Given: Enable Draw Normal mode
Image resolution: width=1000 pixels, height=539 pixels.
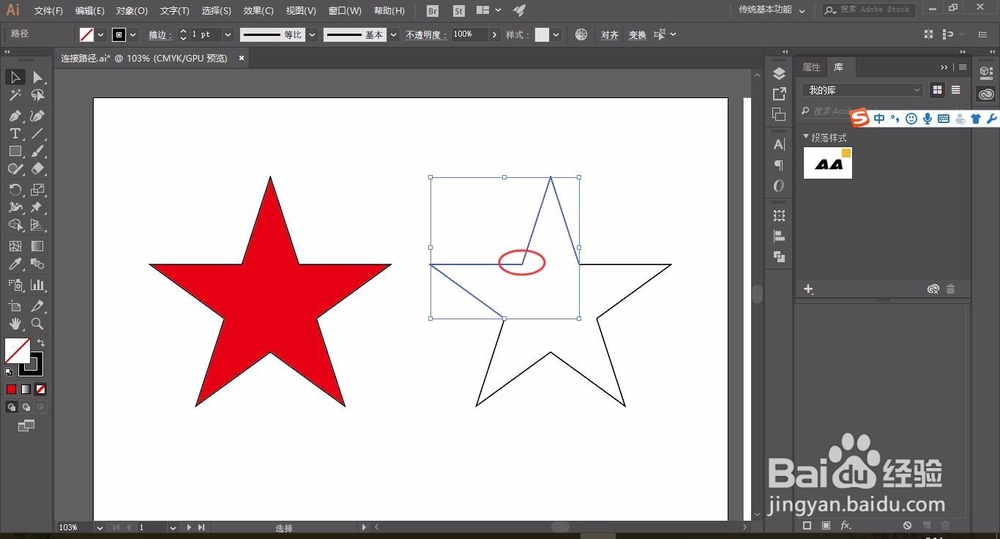Looking at the screenshot, I should coord(11,407).
